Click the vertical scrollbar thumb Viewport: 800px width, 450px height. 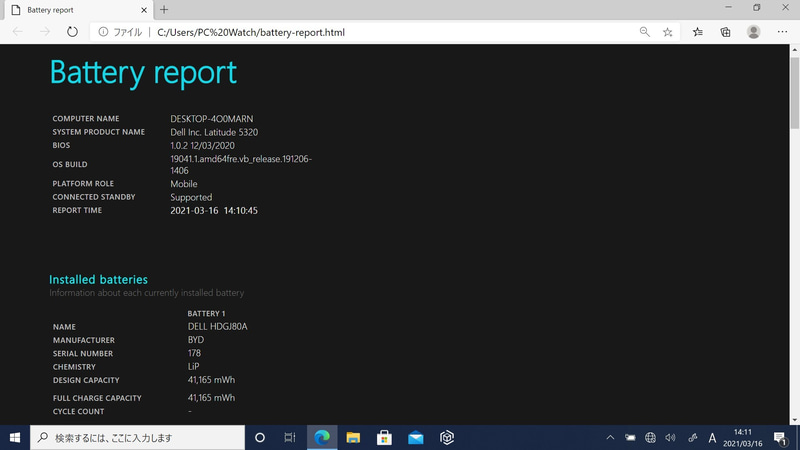point(794,92)
